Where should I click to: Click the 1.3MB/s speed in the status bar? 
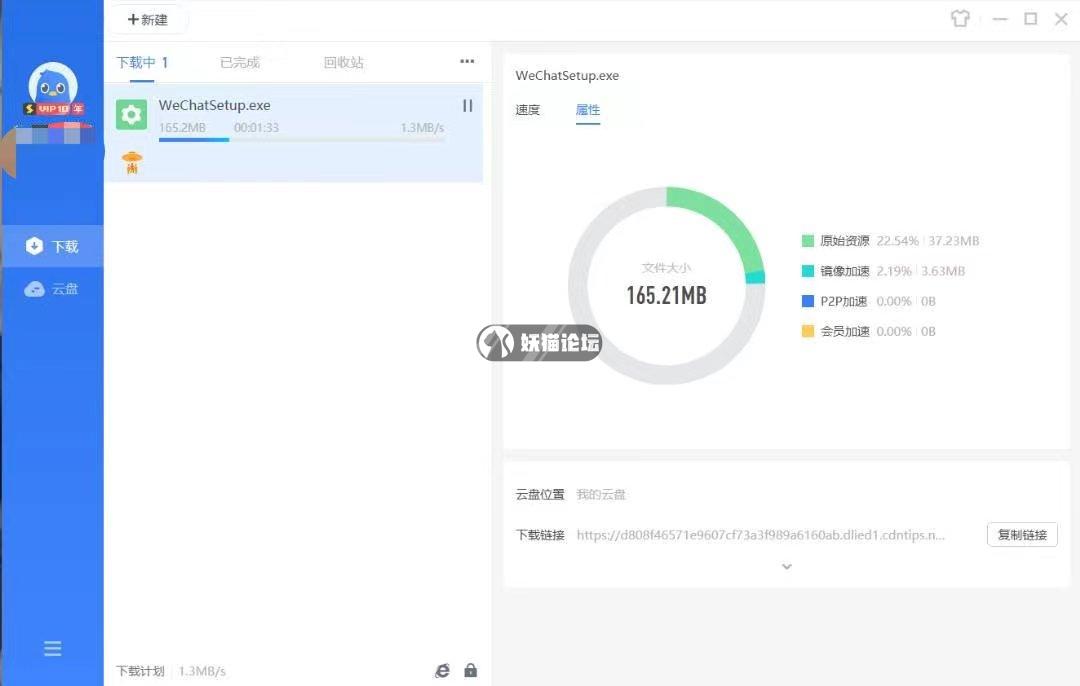pyautogui.click(x=202, y=671)
